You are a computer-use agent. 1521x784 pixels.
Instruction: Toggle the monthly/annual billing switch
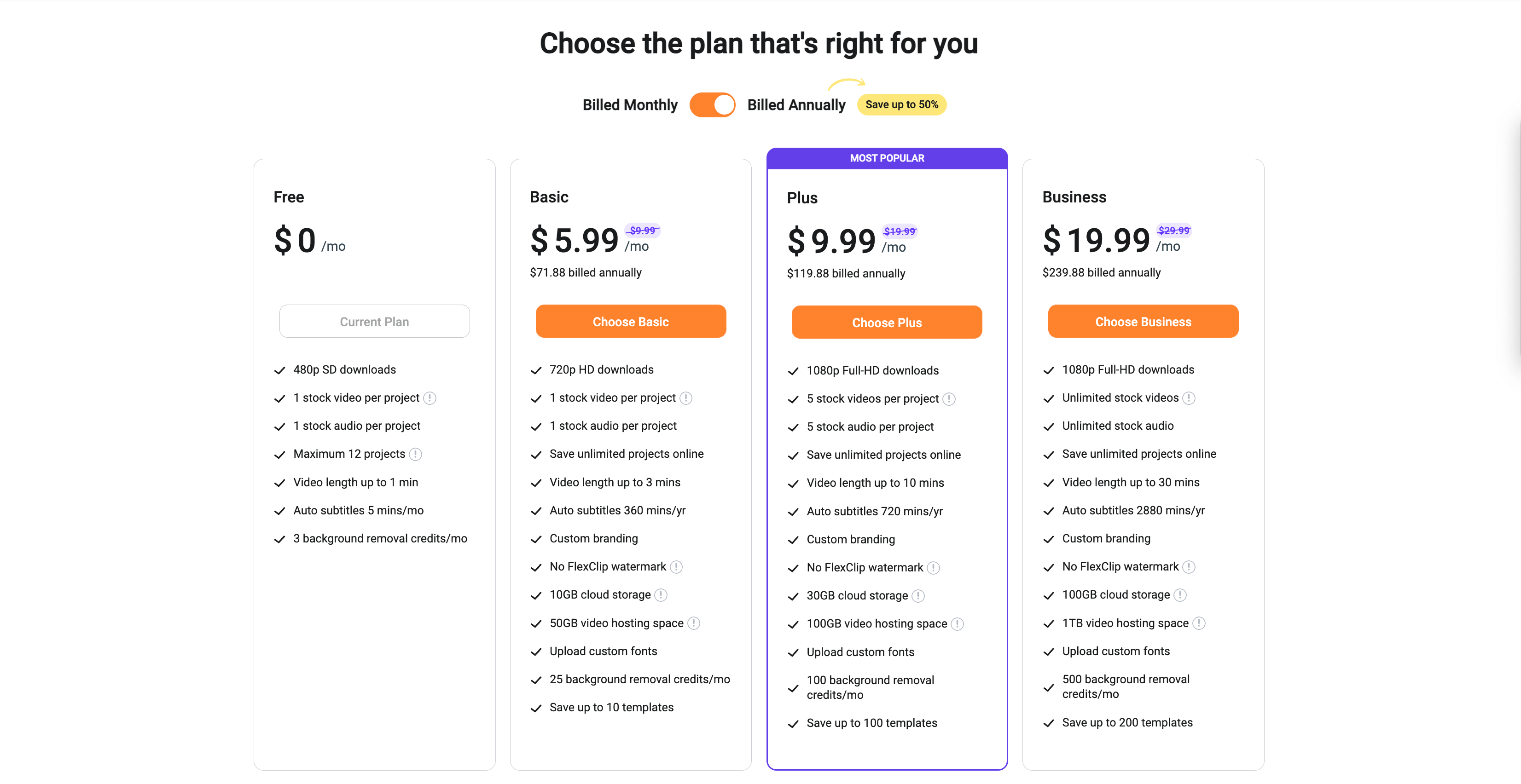(712, 105)
